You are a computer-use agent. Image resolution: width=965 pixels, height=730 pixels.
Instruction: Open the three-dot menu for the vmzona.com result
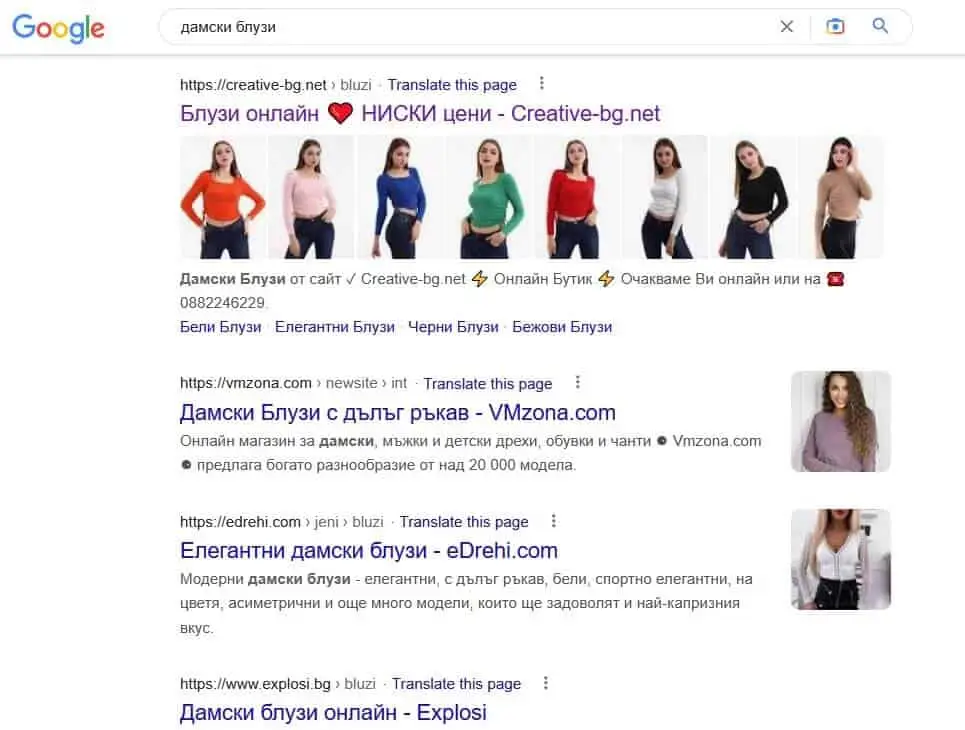[x=577, y=382]
